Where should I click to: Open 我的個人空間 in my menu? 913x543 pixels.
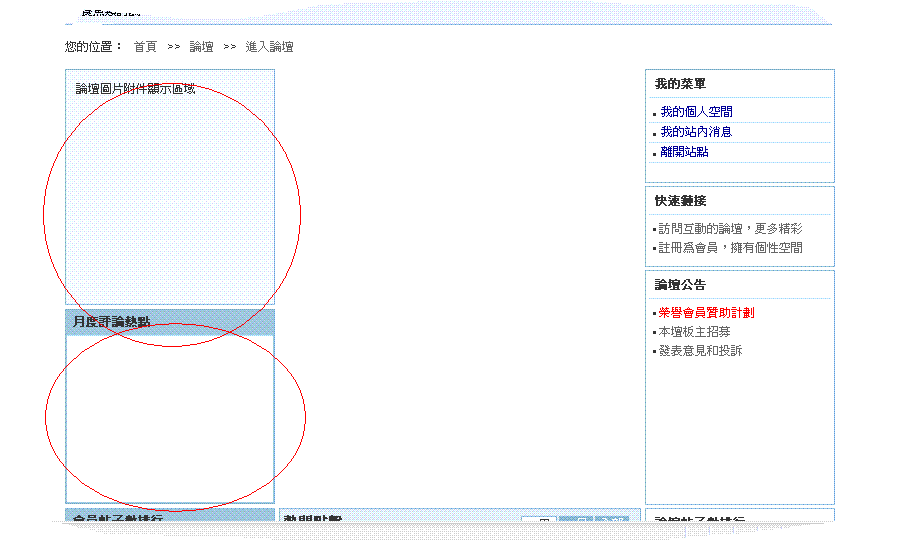pos(696,112)
